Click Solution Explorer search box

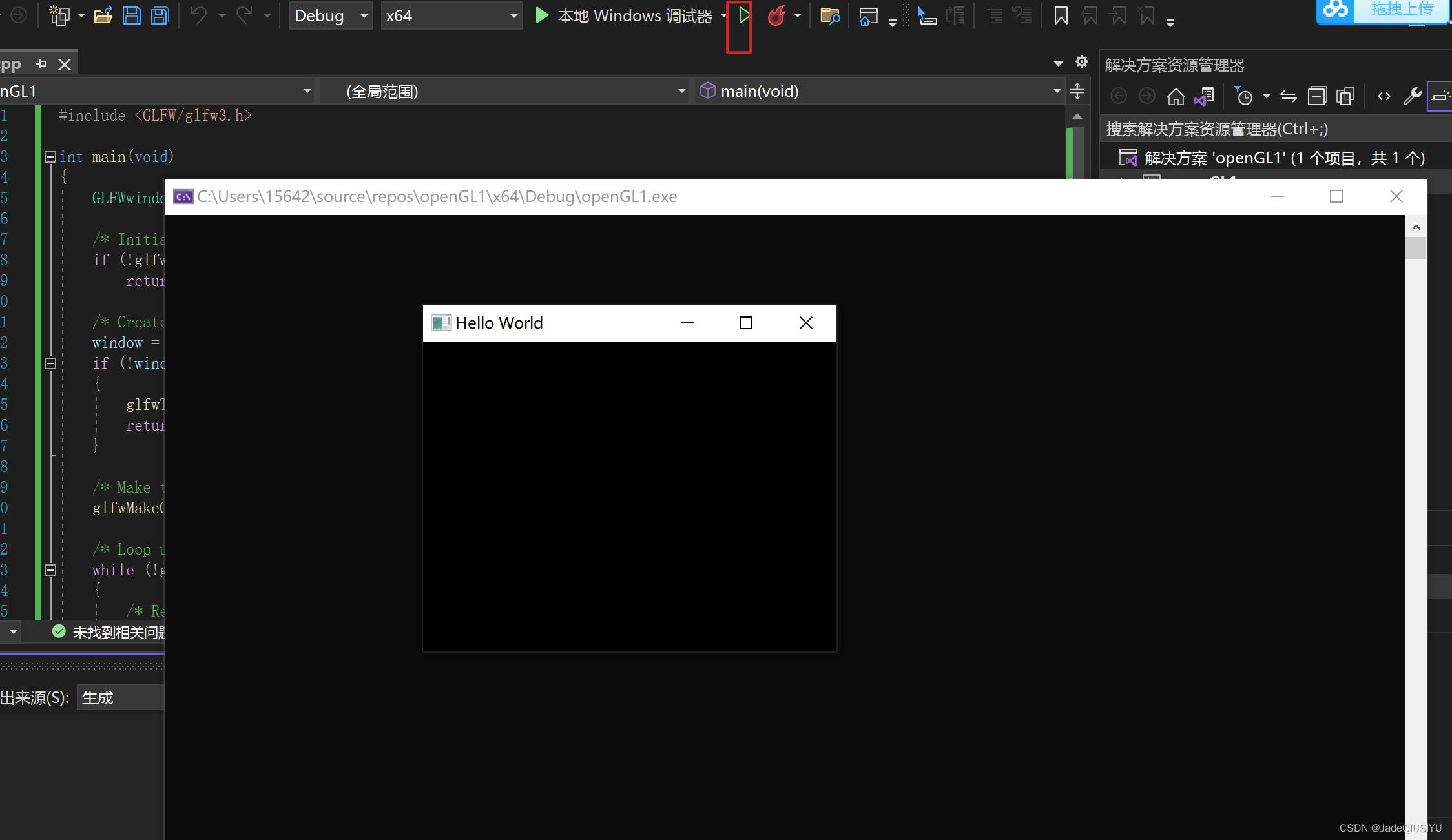click(x=1275, y=129)
